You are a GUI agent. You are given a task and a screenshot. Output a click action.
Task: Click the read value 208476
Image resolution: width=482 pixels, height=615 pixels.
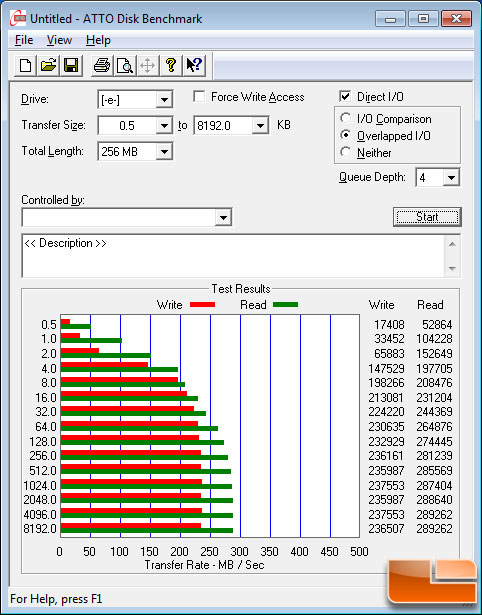(x=434, y=383)
